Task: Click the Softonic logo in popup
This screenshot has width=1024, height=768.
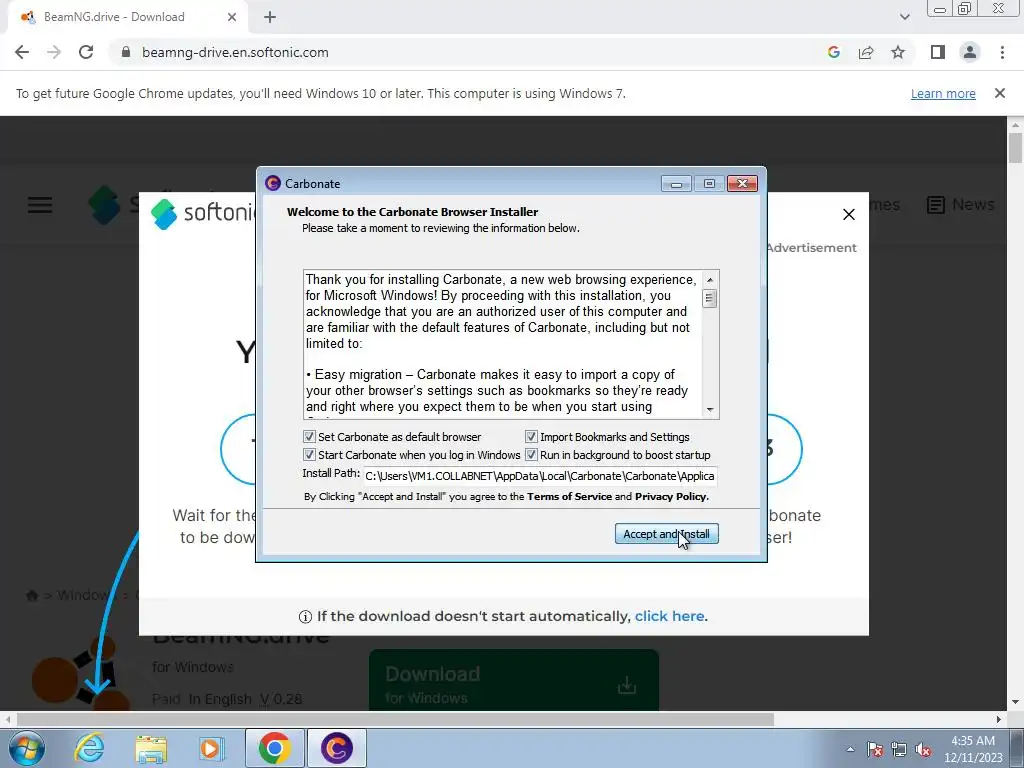Action: tap(202, 214)
